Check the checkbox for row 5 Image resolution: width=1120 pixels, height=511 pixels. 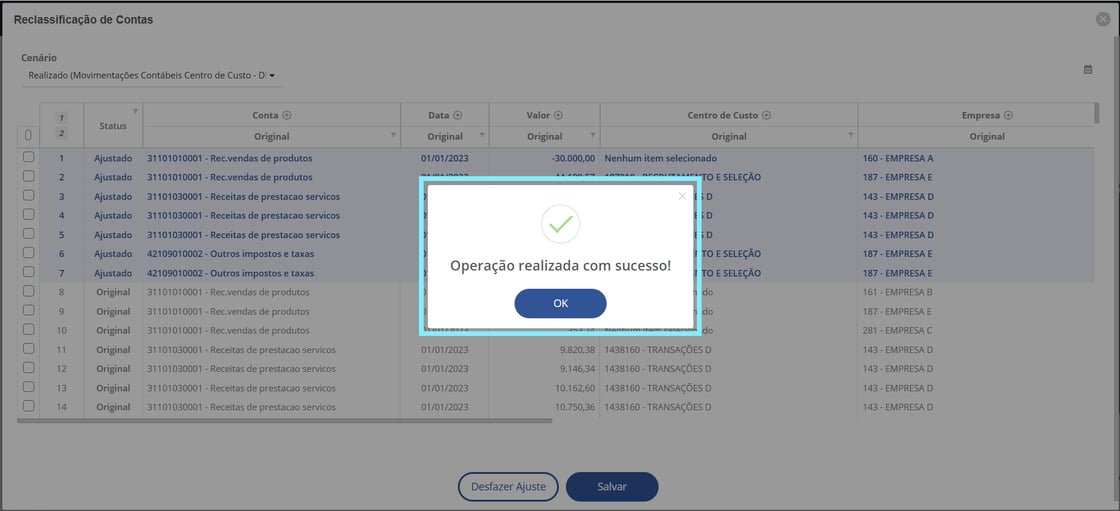(29, 234)
